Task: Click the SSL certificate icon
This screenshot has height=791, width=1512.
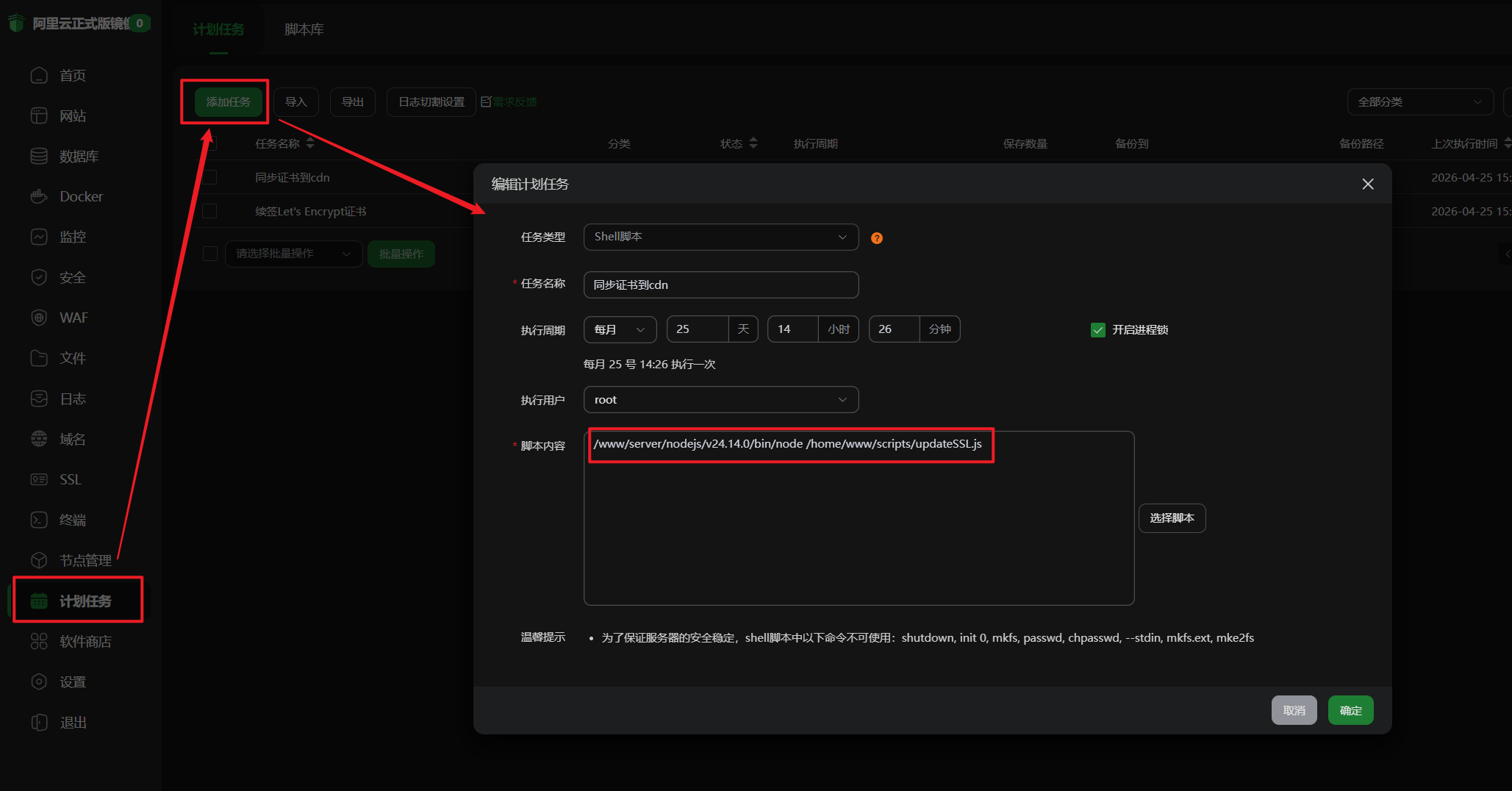Action: pyautogui.click(x=39, y=479)
